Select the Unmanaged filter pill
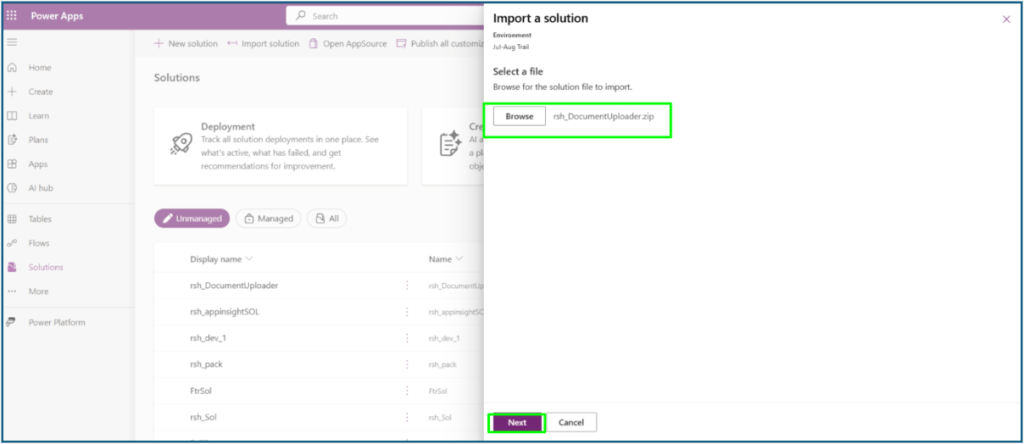 (x=192, y=218)
